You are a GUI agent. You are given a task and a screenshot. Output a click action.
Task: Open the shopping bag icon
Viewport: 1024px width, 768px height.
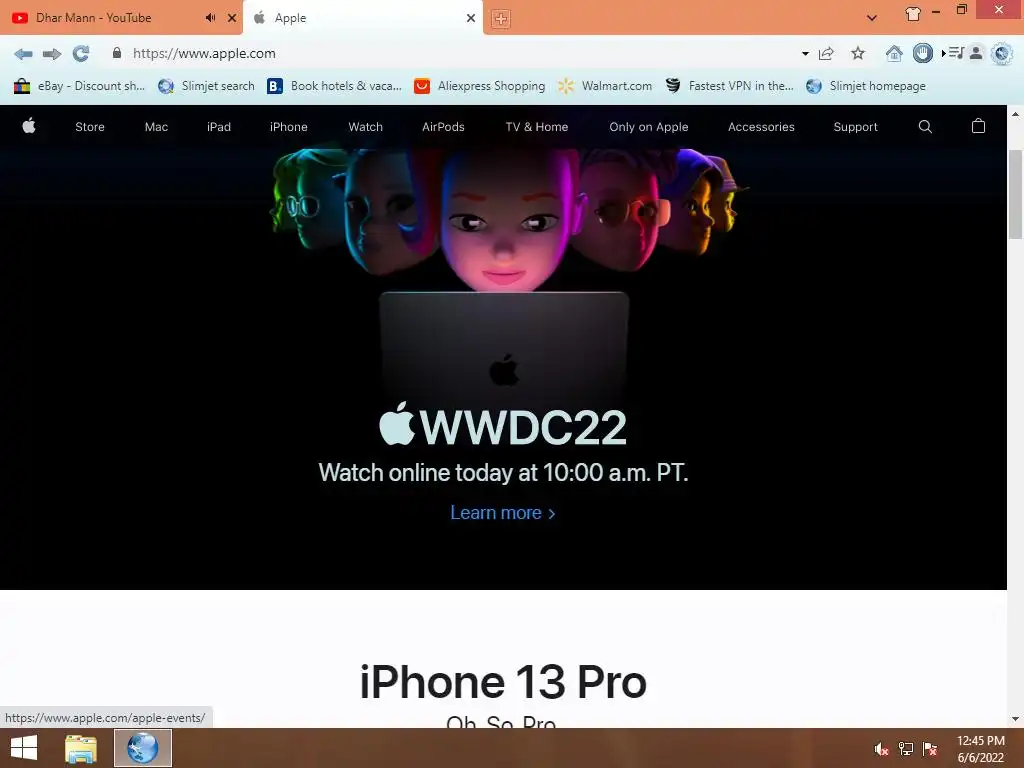tap(978, 126)
